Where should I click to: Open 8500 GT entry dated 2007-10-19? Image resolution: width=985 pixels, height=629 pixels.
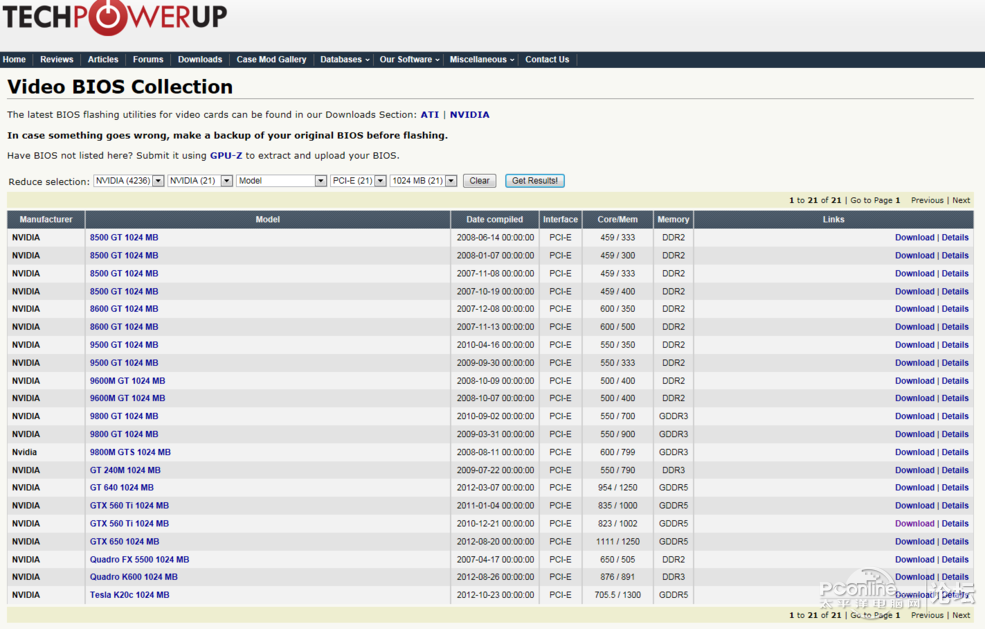pyautogui.click(x=124, y=292)
